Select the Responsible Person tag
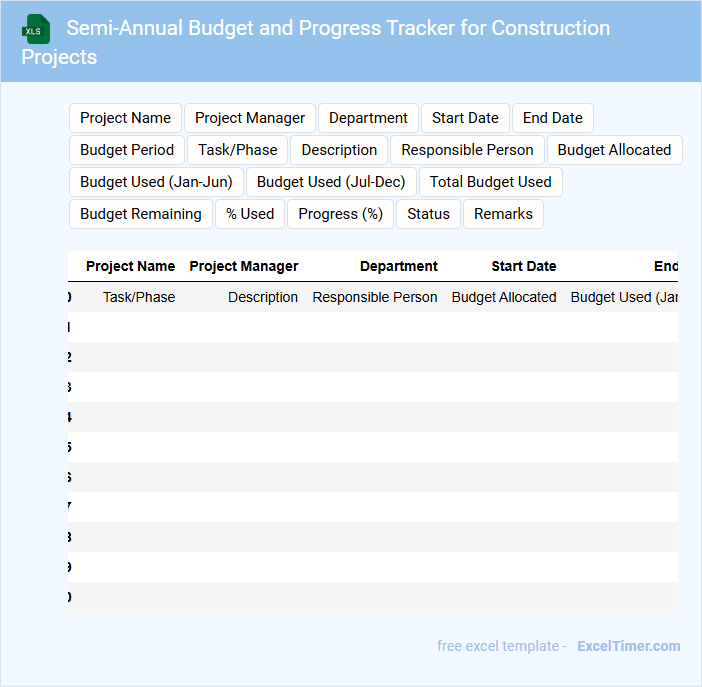 [x=467, y=150]
